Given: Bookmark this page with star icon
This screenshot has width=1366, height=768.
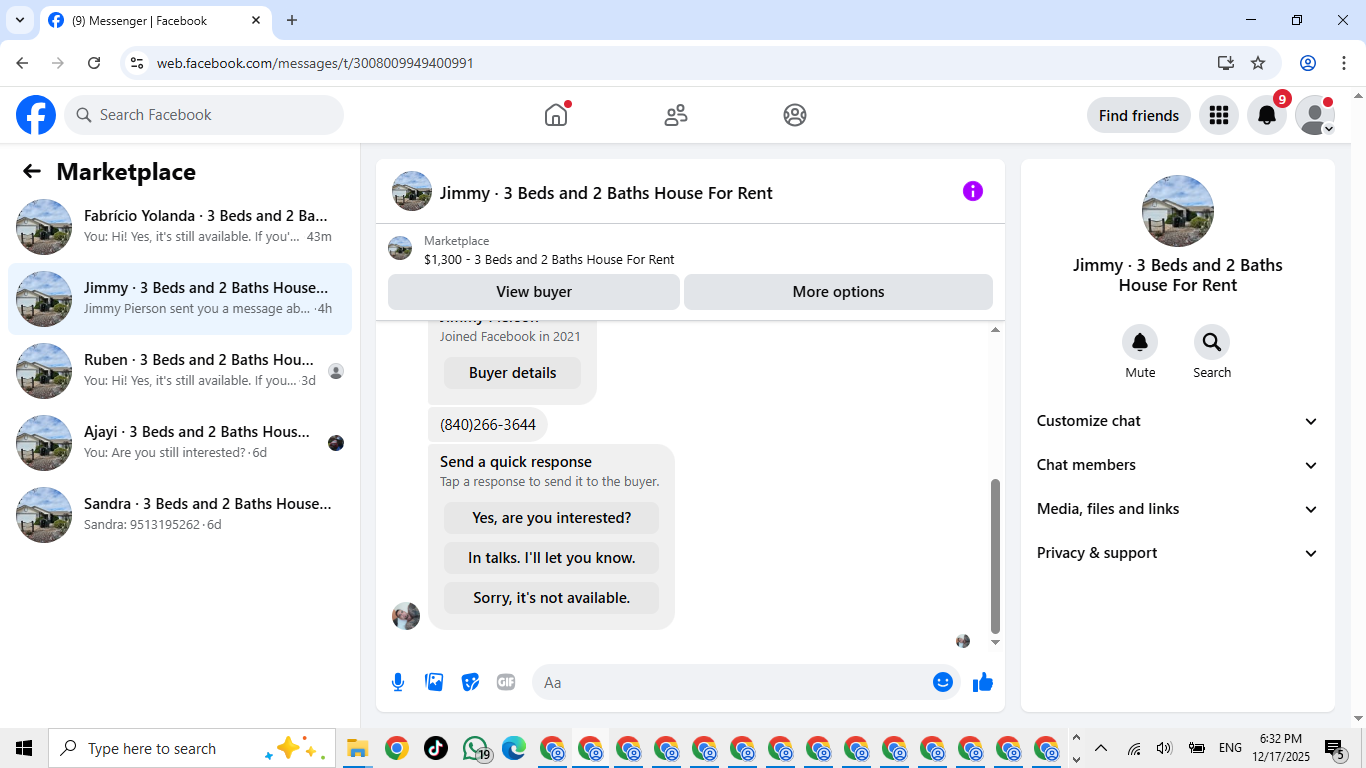Looking at the screenshot, I should (1258, 63).
